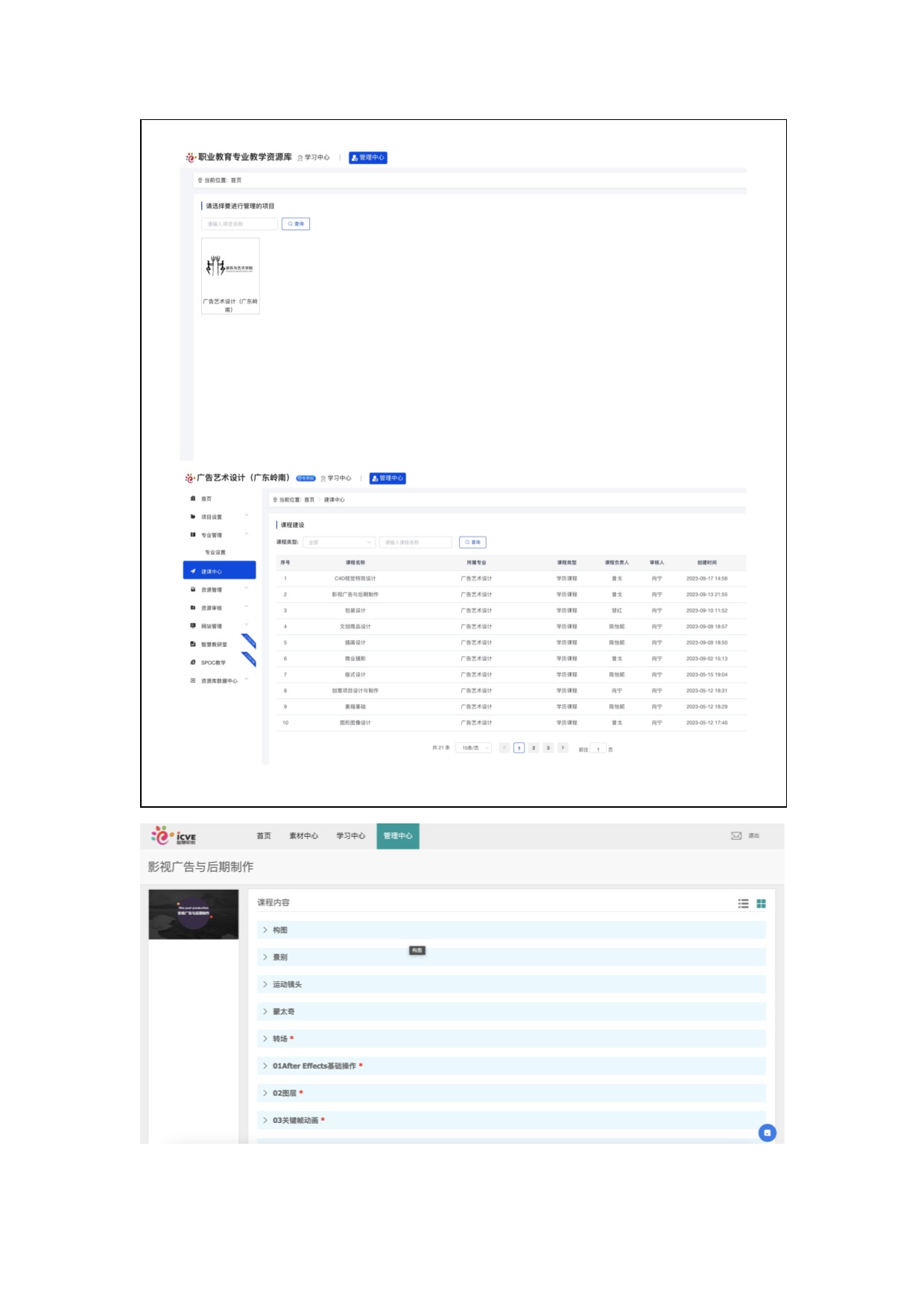Click the course name search field

(416, 542)
